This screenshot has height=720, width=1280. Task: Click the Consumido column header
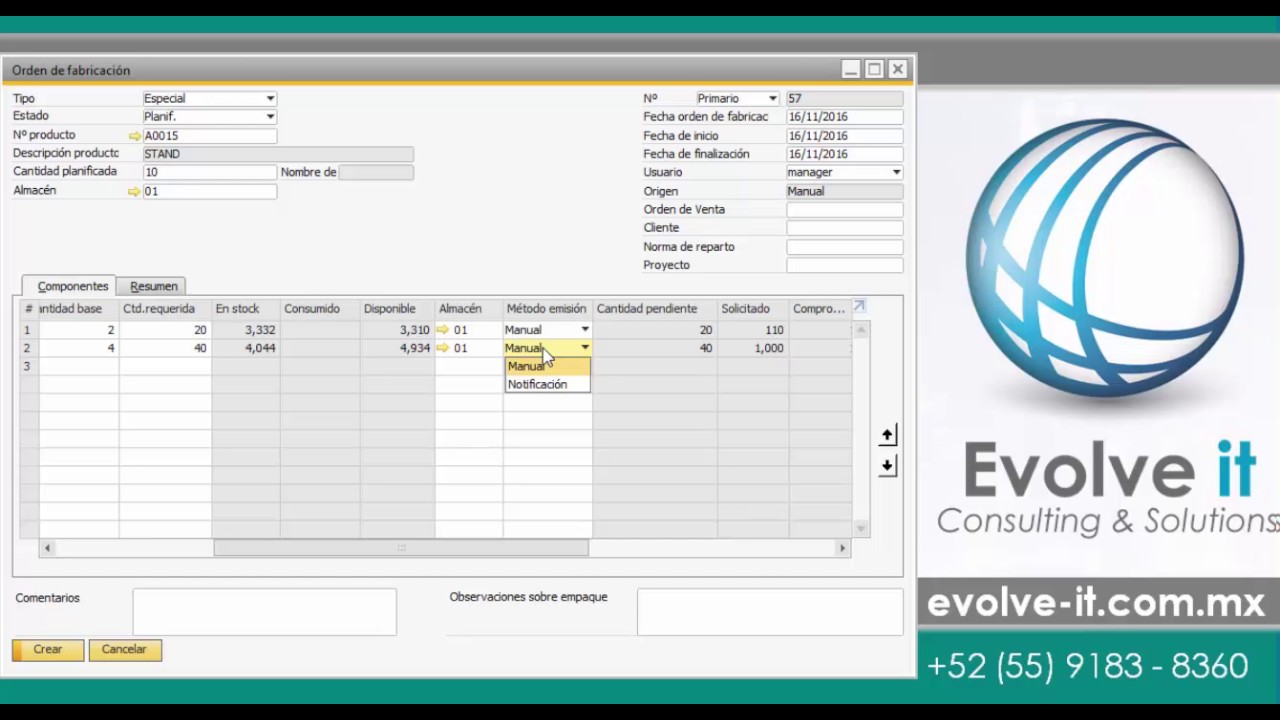pos(319,309)
